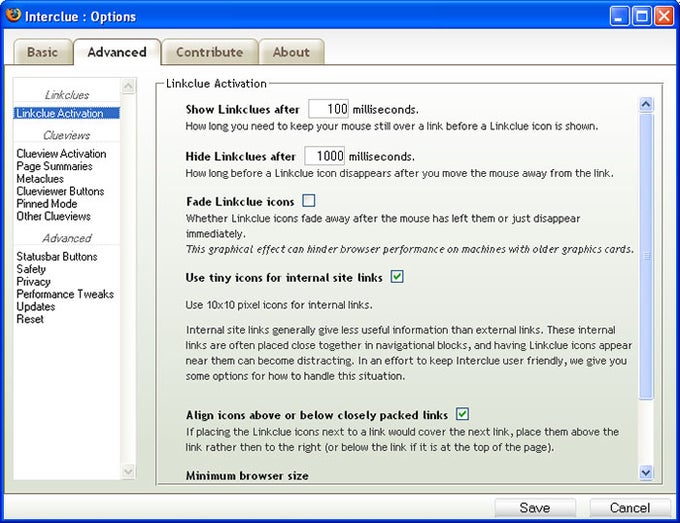This screenshot has width=680, height=523.
Task: Open the Updates section
Action: tap(36, 307)
